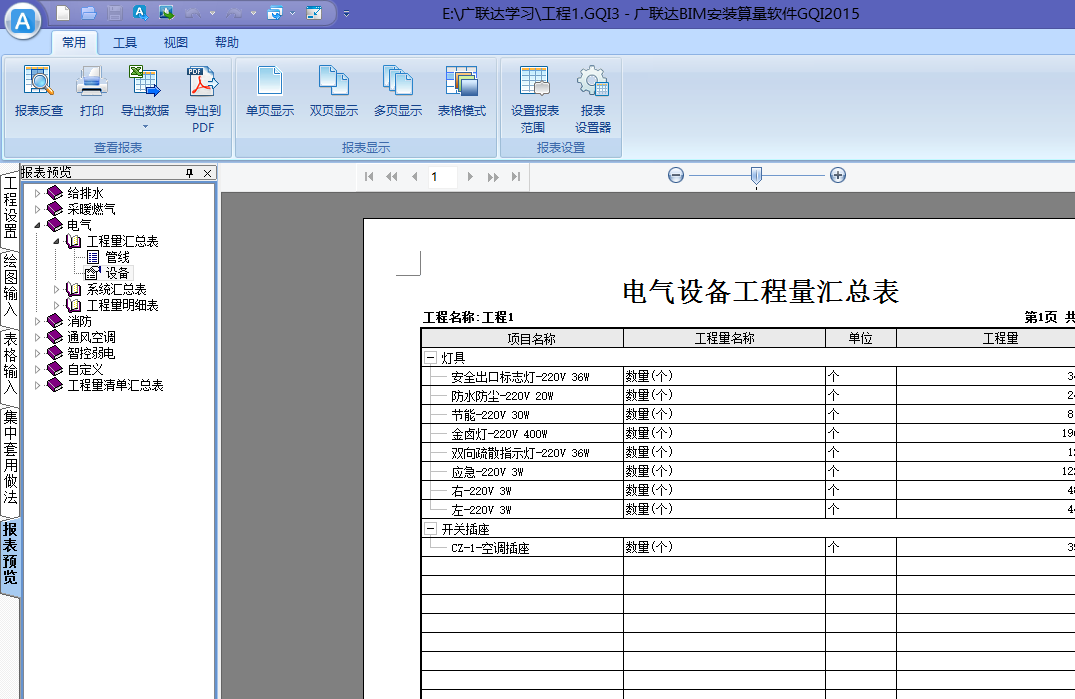Select 自定义 tree item
The height and width of the screenshot is (699, 1075).
[x=84, y=369]
